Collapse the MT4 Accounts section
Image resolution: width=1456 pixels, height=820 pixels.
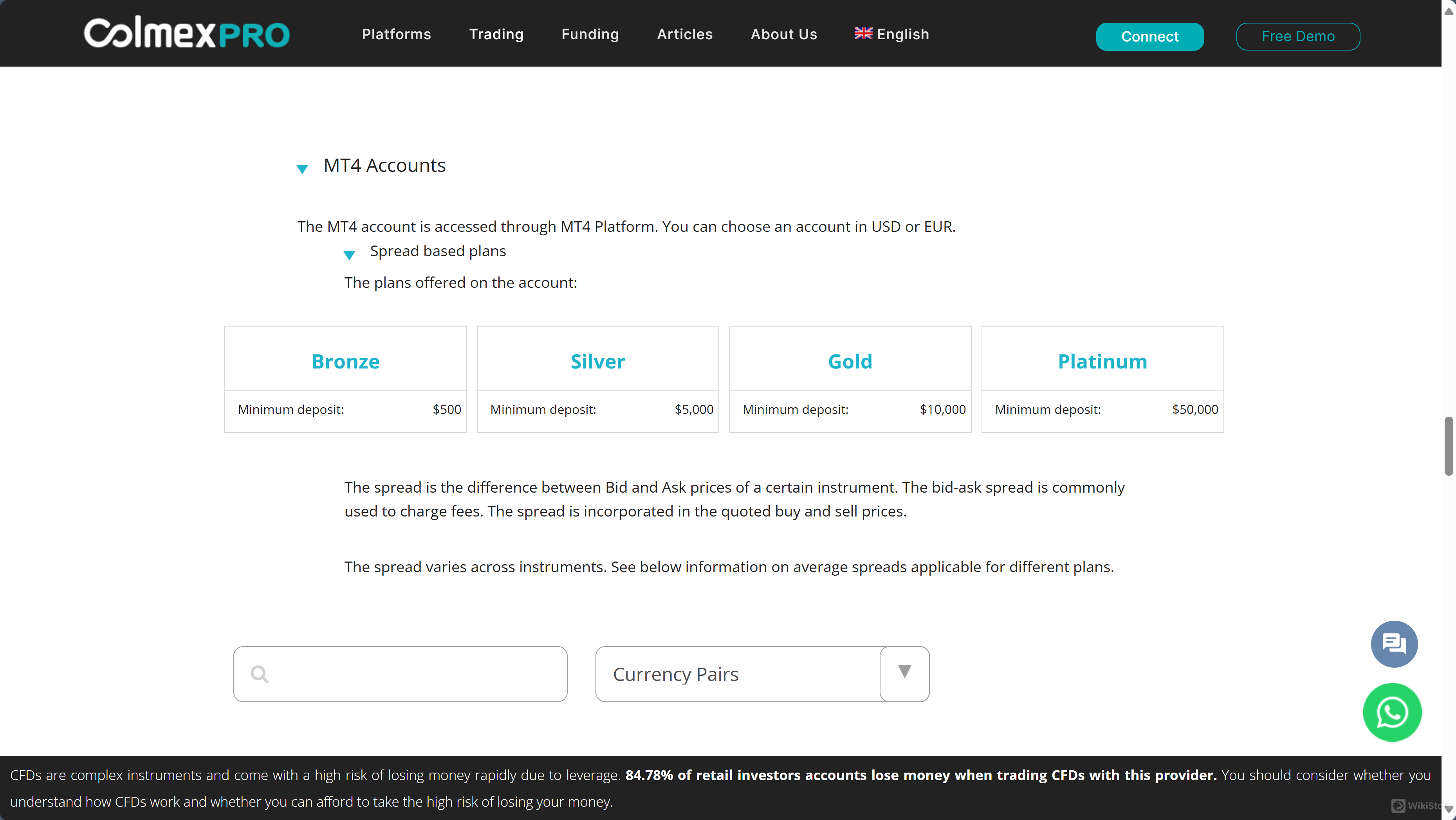[302, 168]
